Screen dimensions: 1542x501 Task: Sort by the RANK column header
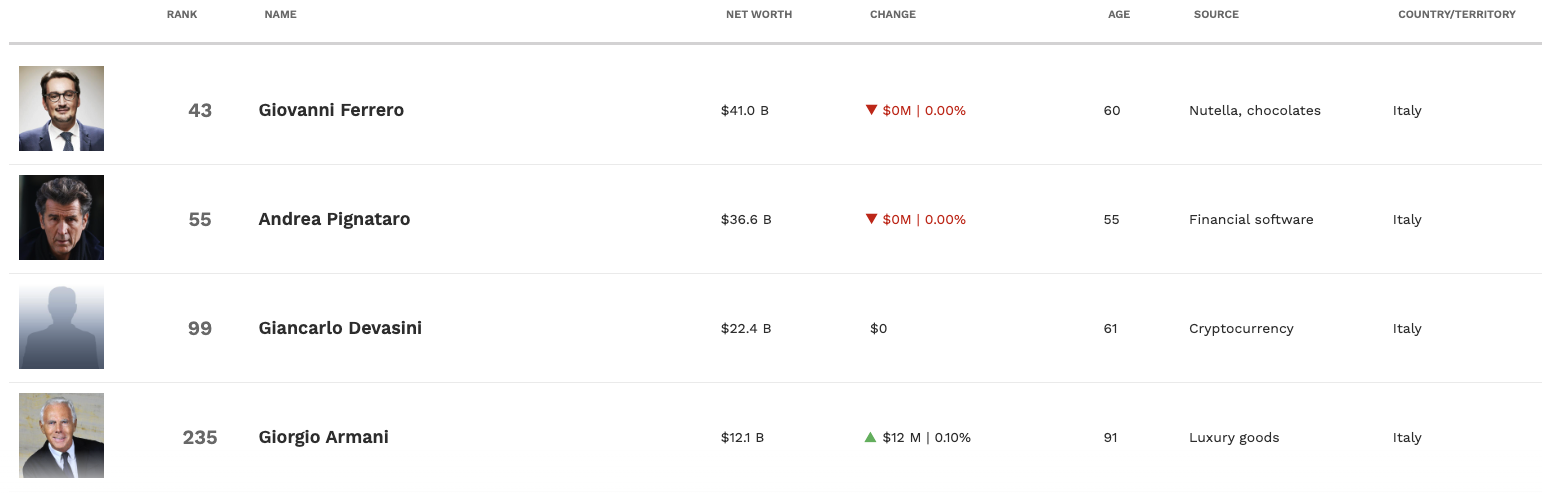click(x=182, y=15)
